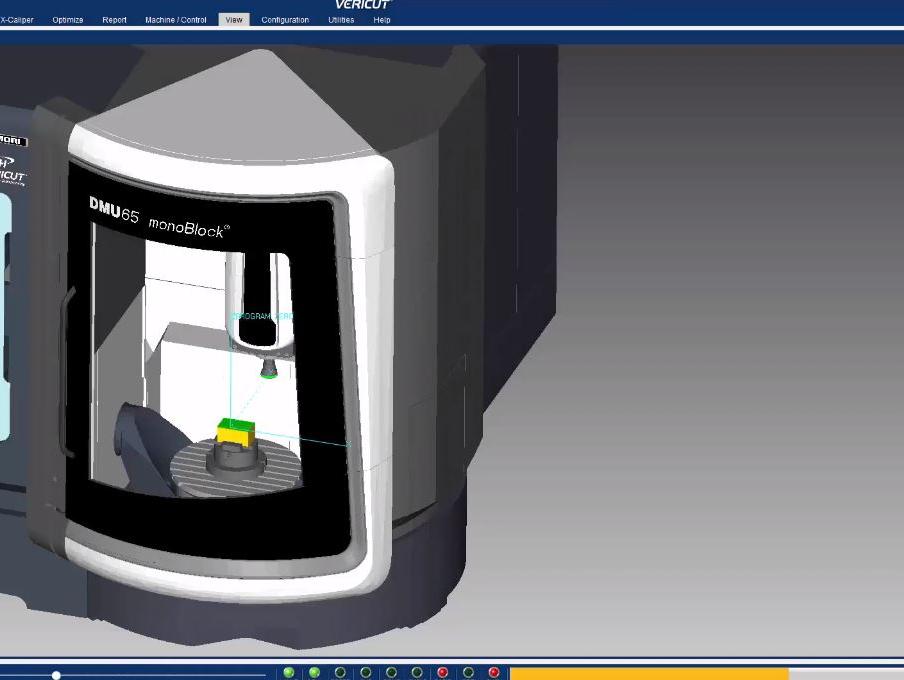
Task: Click the second bright green status light
Action: tap(314, 673)
